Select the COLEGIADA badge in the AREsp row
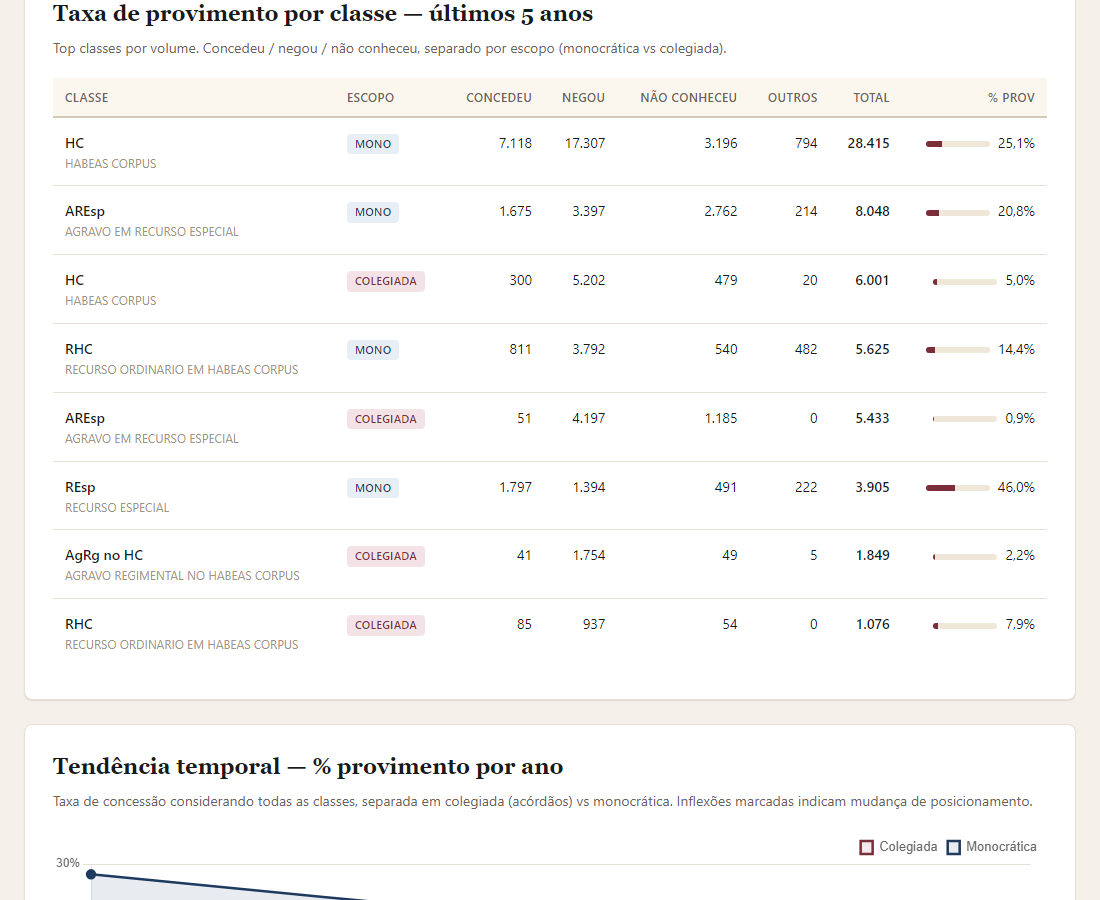This screenshot has width=1100, height=900. tap(385, 419)
